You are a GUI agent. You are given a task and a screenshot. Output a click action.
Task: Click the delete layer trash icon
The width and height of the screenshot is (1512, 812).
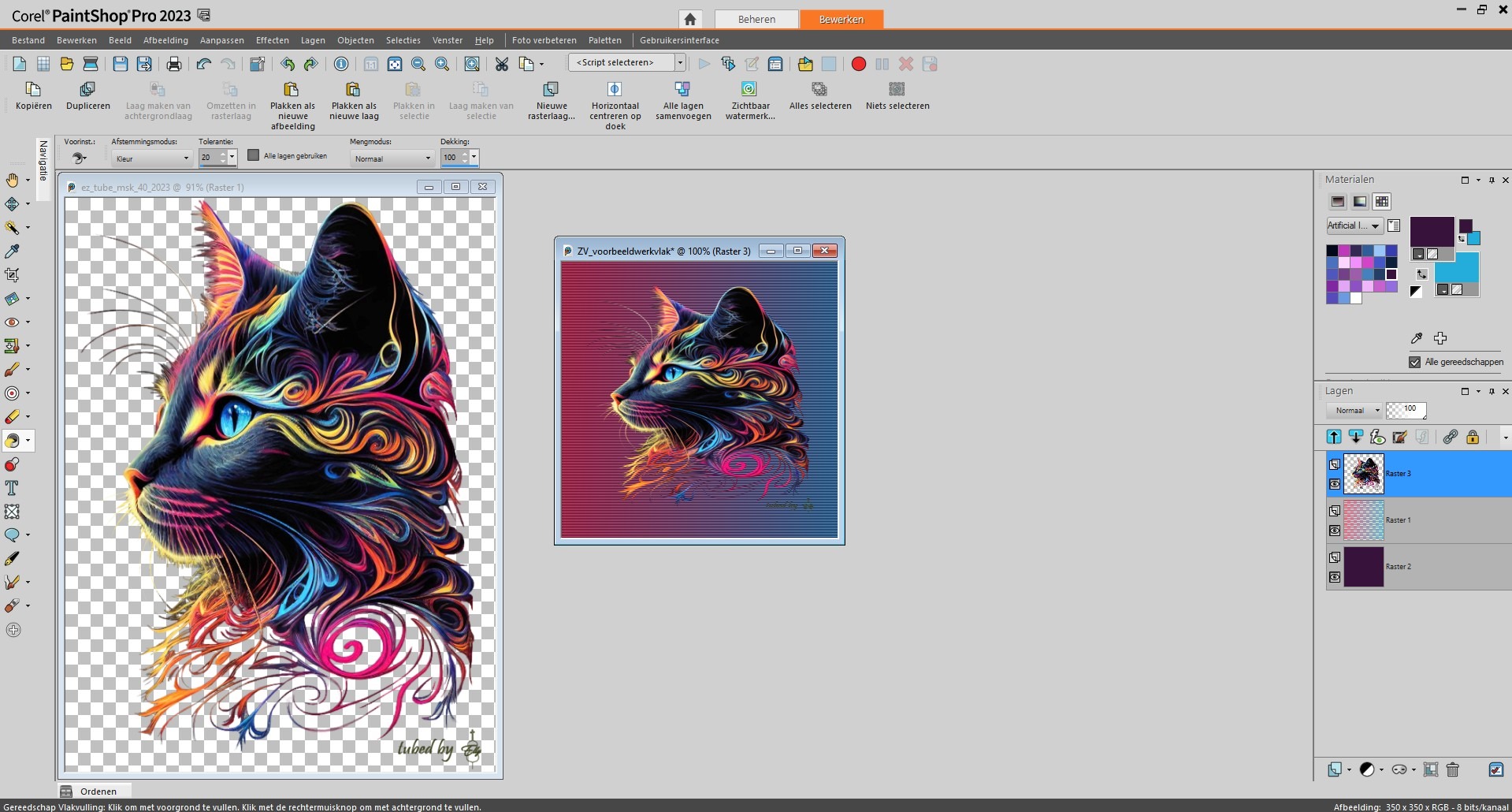1453,769
